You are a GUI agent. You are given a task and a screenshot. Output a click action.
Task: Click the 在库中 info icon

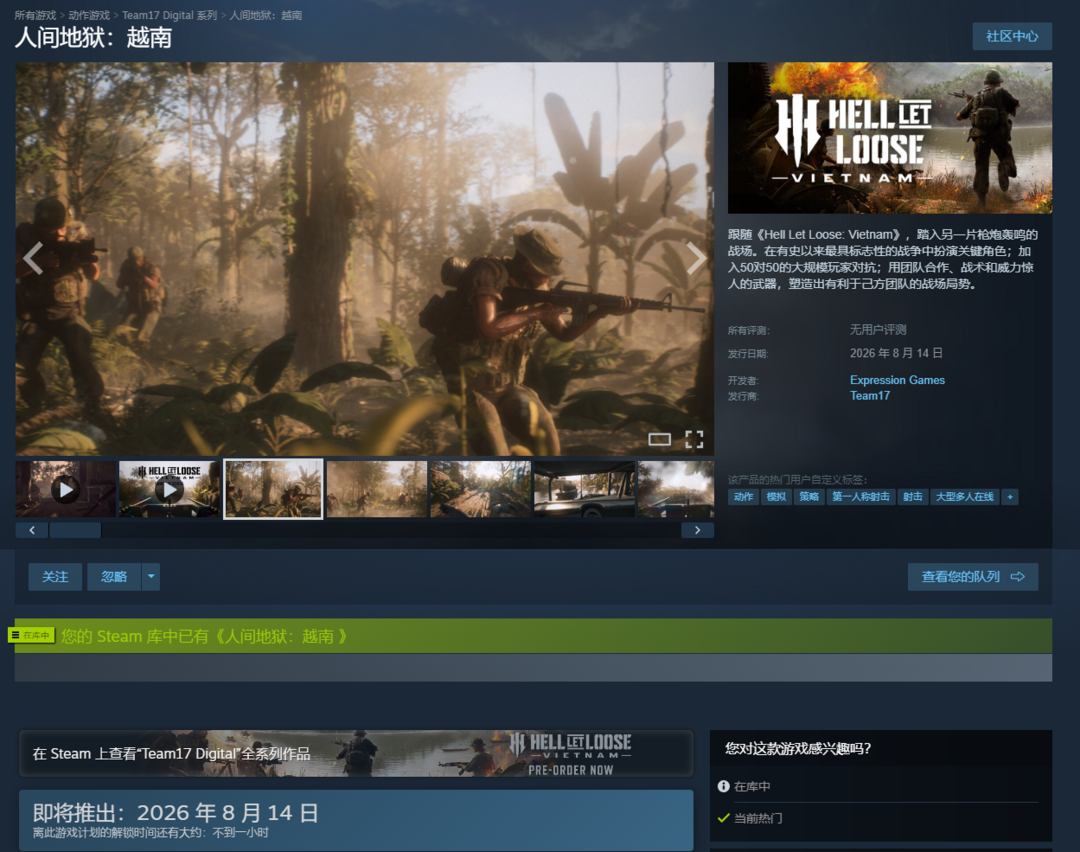pyautogui.click(x=723, y=786)
